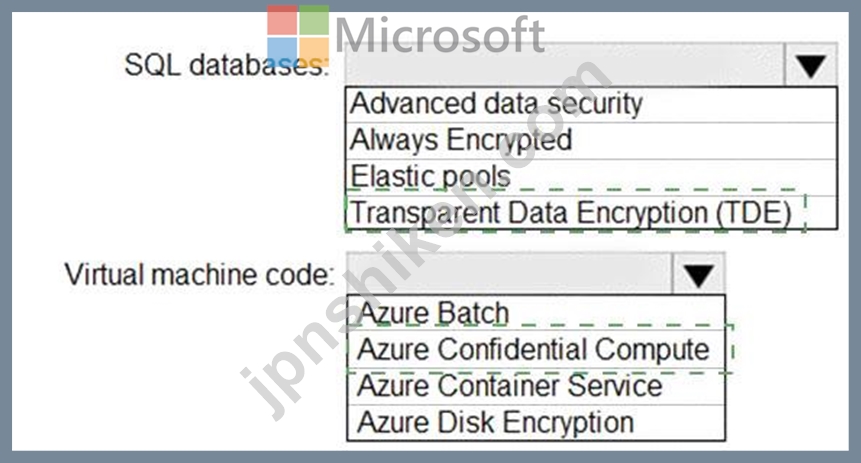This screenshot has height=463, width=861.
Task: Click the Virtual machine code label
Action: tap(199, 274)
